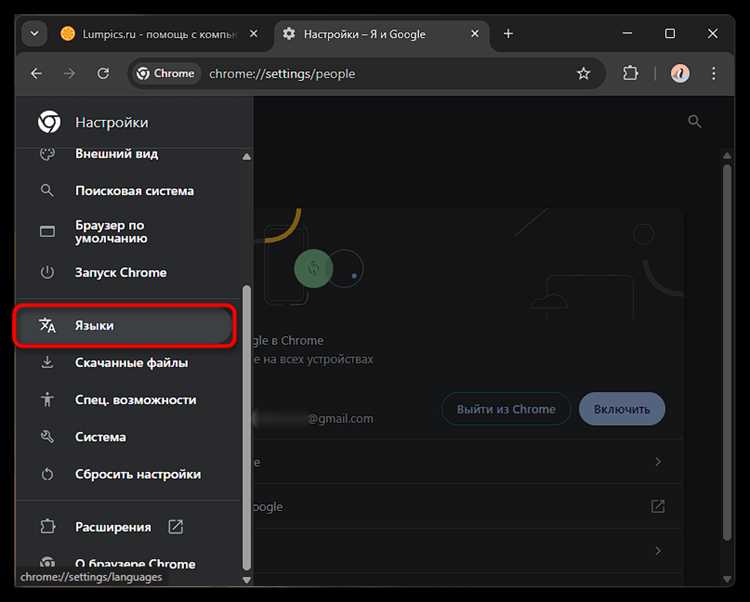Click sidebar scroll up arrow

[247, 157]
